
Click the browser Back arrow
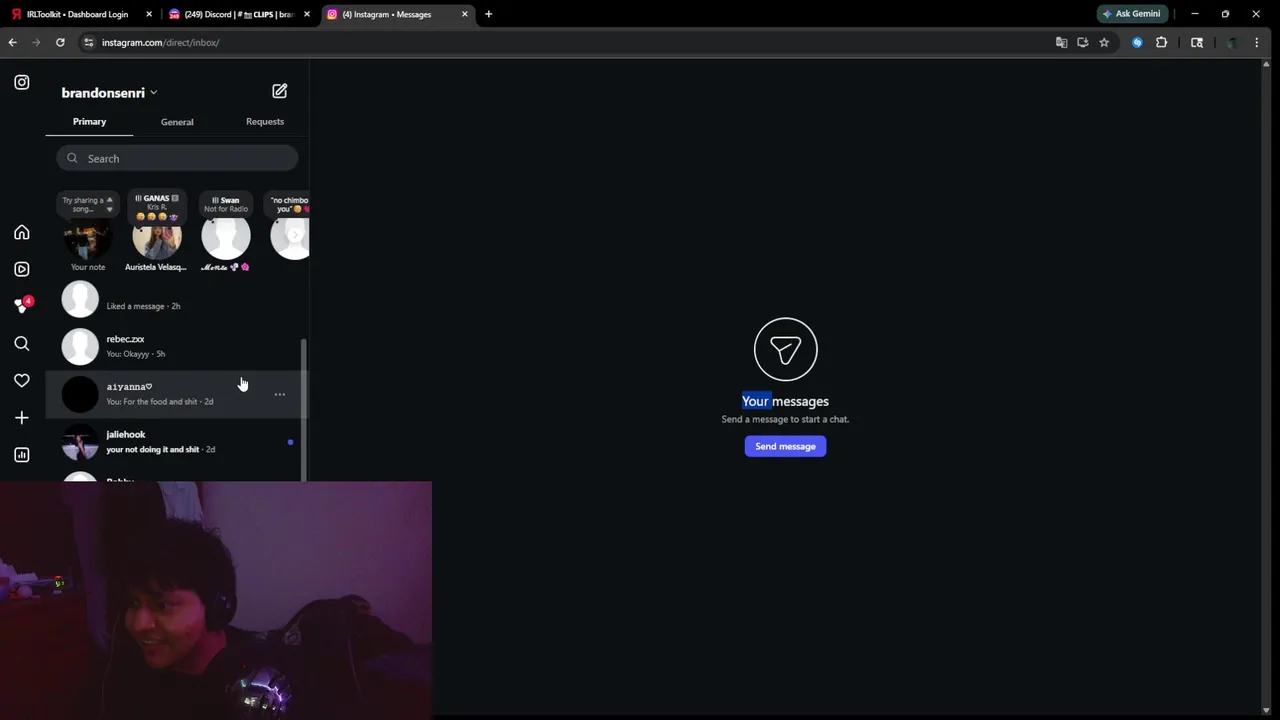click(x=12, y=42)
